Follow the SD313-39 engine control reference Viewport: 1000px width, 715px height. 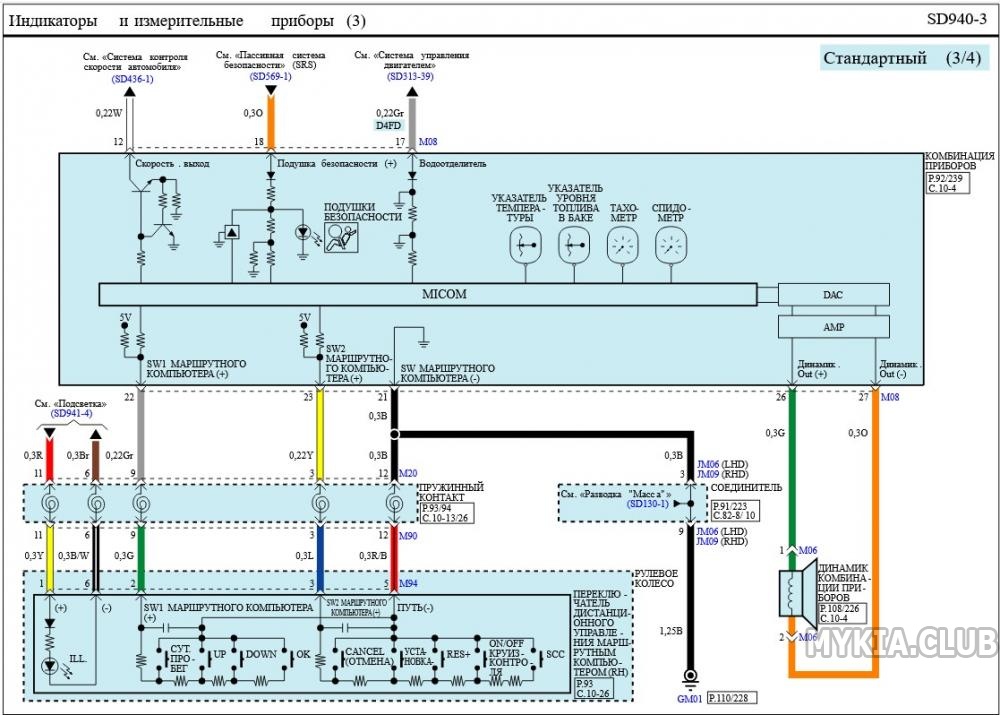pos(412,77)
